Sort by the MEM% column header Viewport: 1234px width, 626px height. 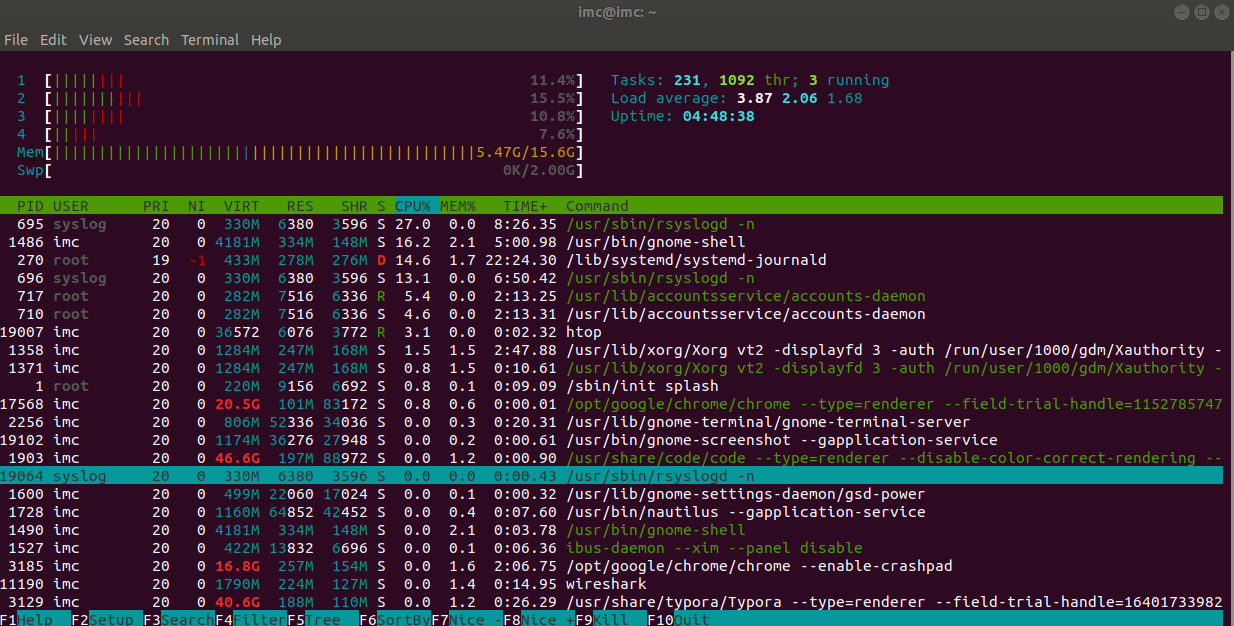tap(458, 206)
